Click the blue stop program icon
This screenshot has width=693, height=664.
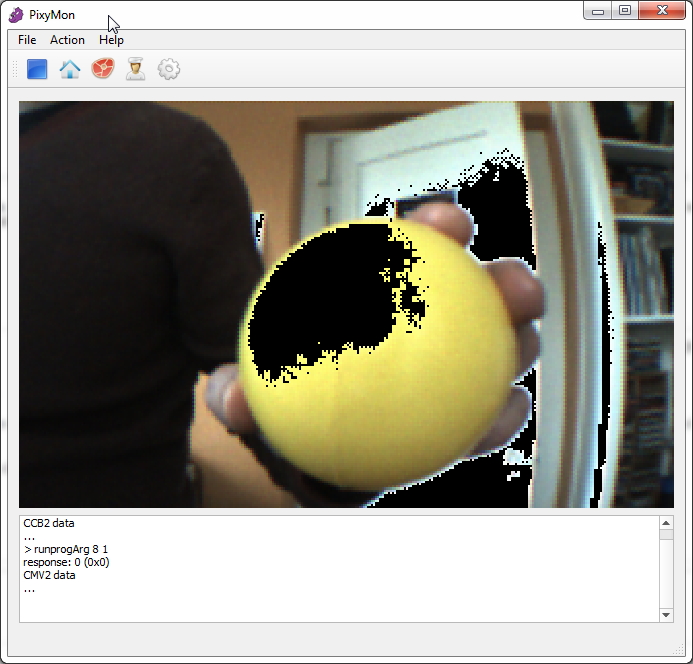pyautogui.click(x=37, y=69)
